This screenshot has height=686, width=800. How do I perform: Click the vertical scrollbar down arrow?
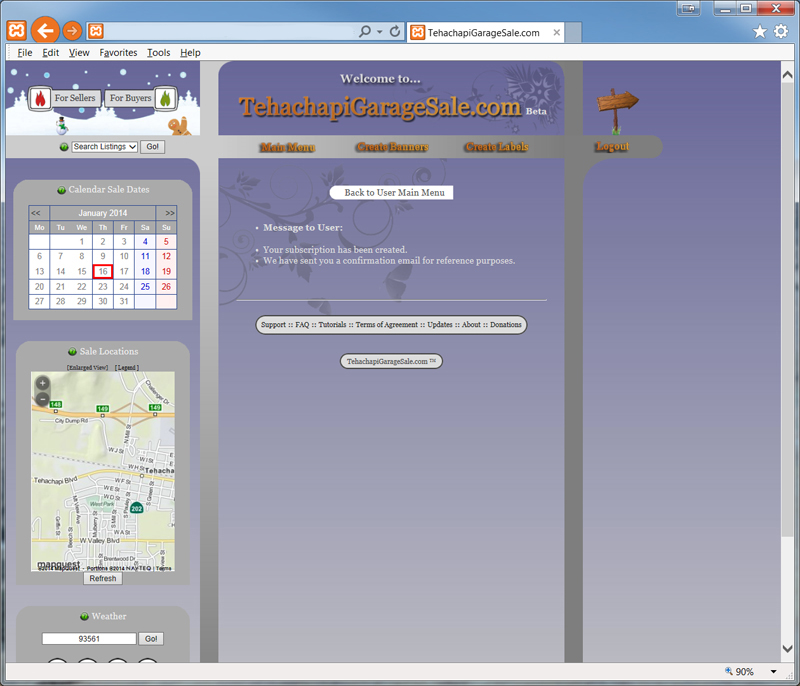tap(787, 649)
